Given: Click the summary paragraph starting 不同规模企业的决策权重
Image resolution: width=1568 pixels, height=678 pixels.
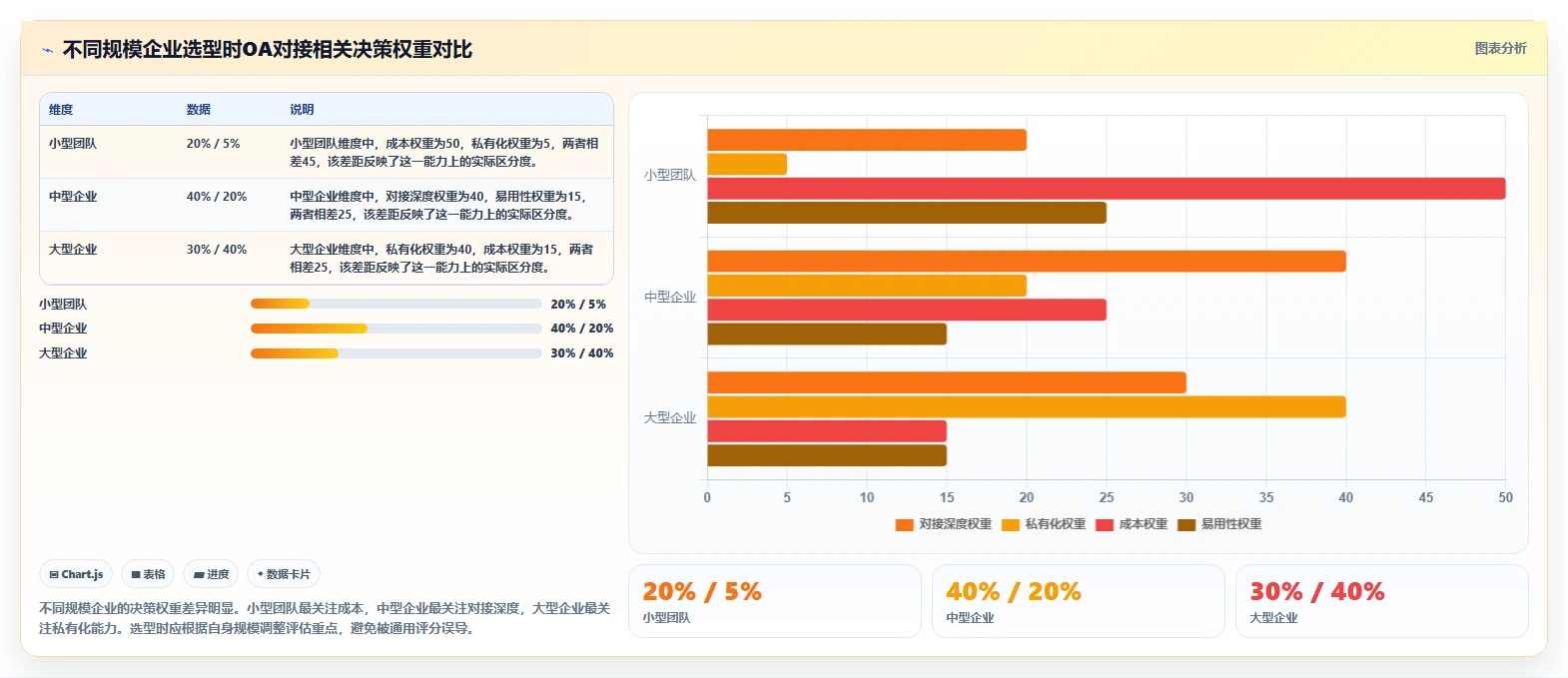Looking at the screenshot, I should tap(325, 618).
